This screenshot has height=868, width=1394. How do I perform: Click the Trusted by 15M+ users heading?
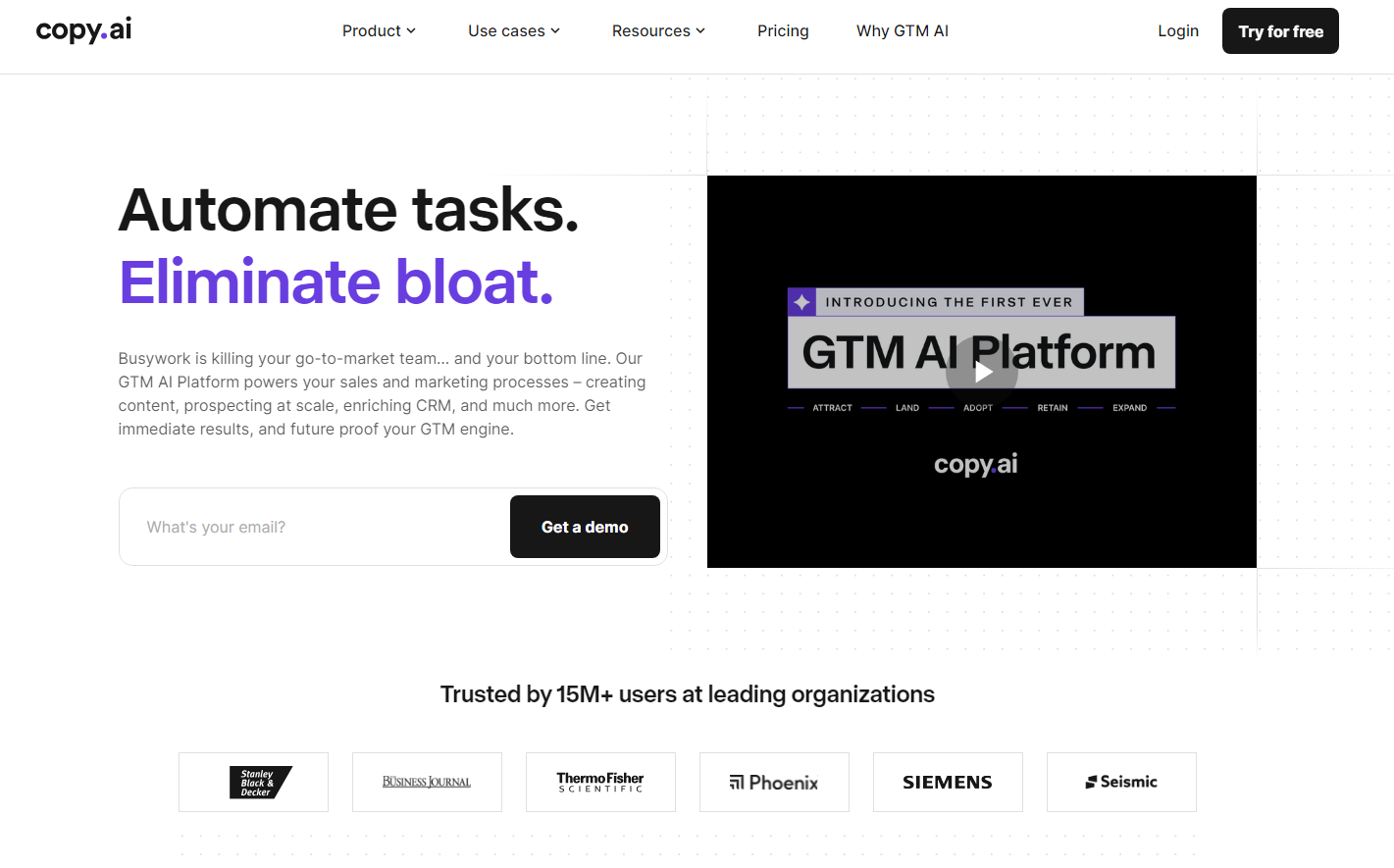pyautogui.click(x=687, y=694)
